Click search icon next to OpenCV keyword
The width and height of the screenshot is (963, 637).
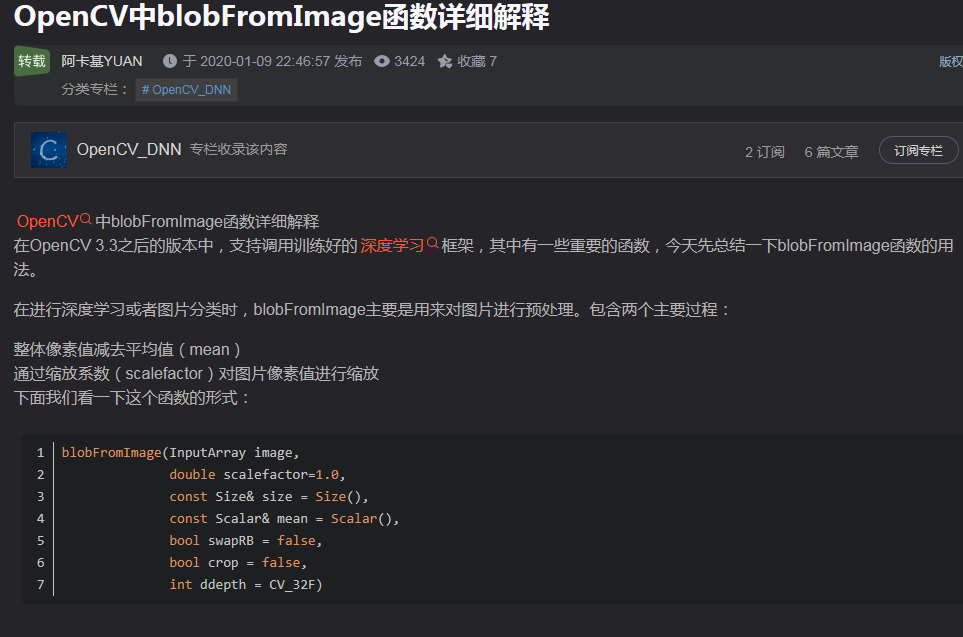[x=86, y=219]
